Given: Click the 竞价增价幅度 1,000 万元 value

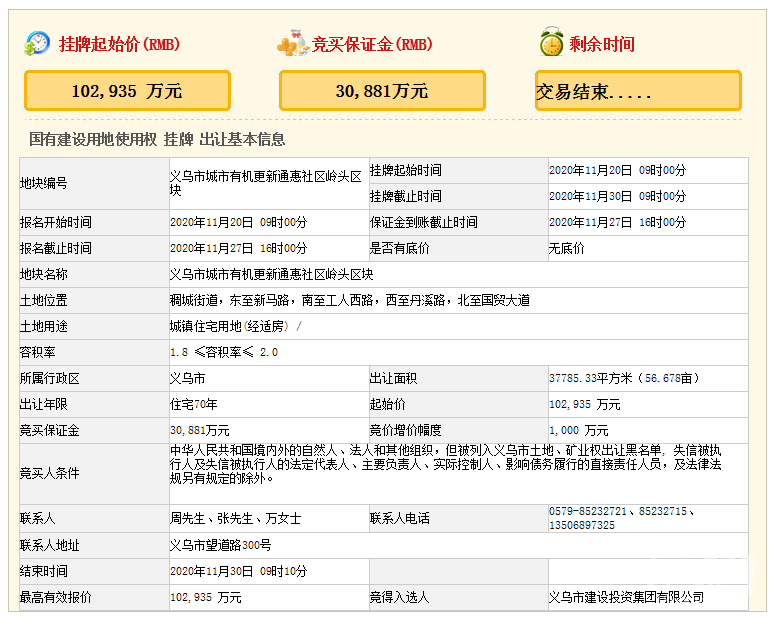Looking at the screenshot, I should point(578,430).
